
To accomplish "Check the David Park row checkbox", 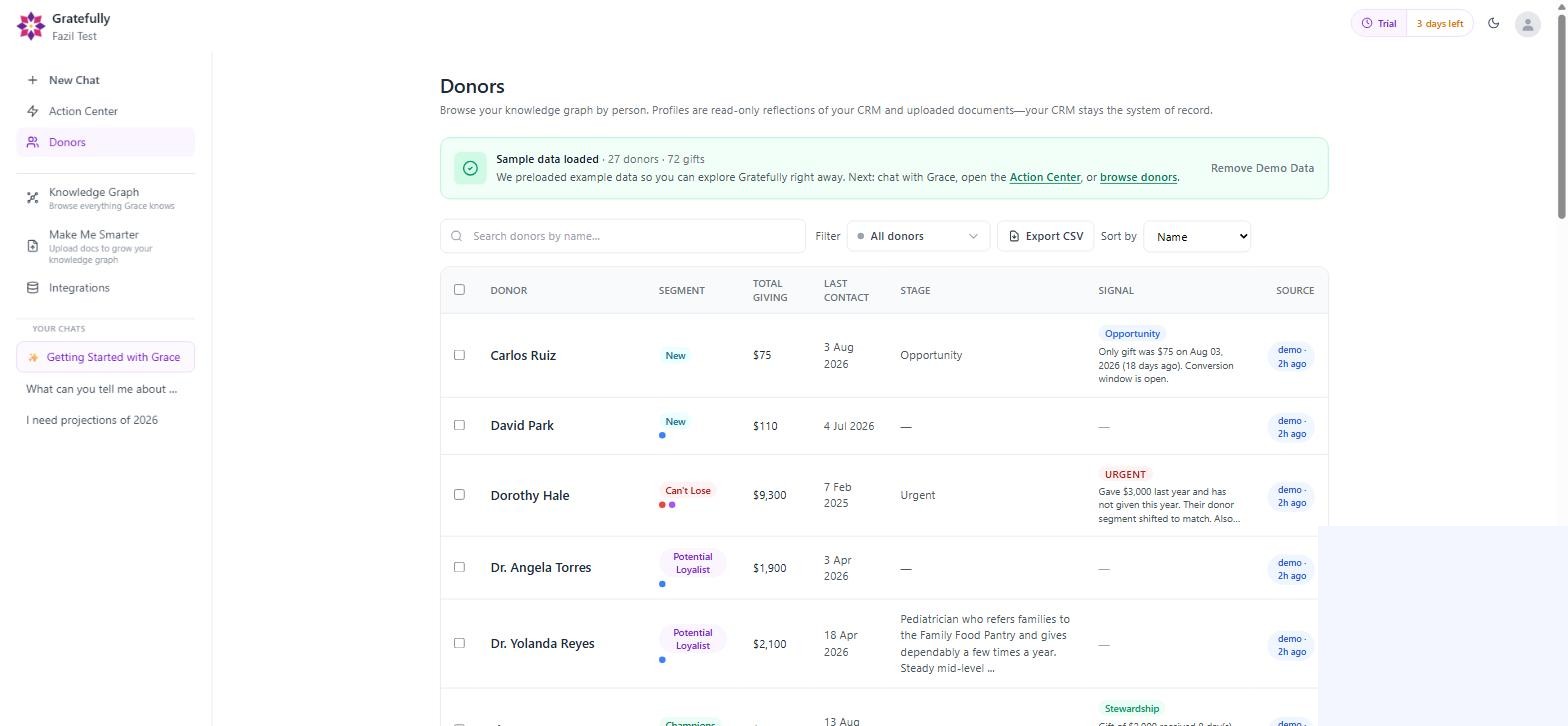I will [x=459, y=425].
